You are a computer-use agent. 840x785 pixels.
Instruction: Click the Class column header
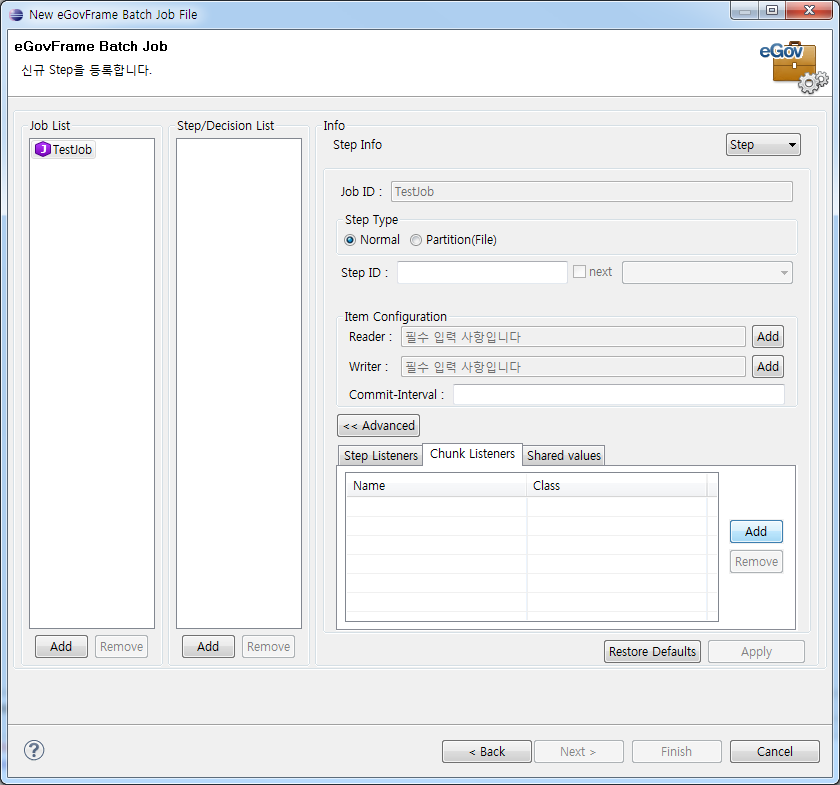(x=617, y=485)
